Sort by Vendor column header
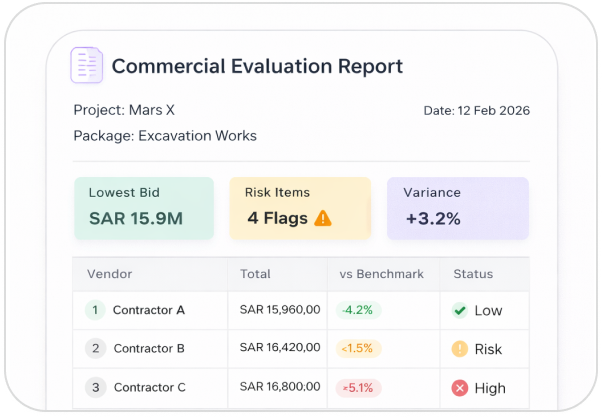The height and width of the screenshot is (418, 602). click(x=110, y=273)
